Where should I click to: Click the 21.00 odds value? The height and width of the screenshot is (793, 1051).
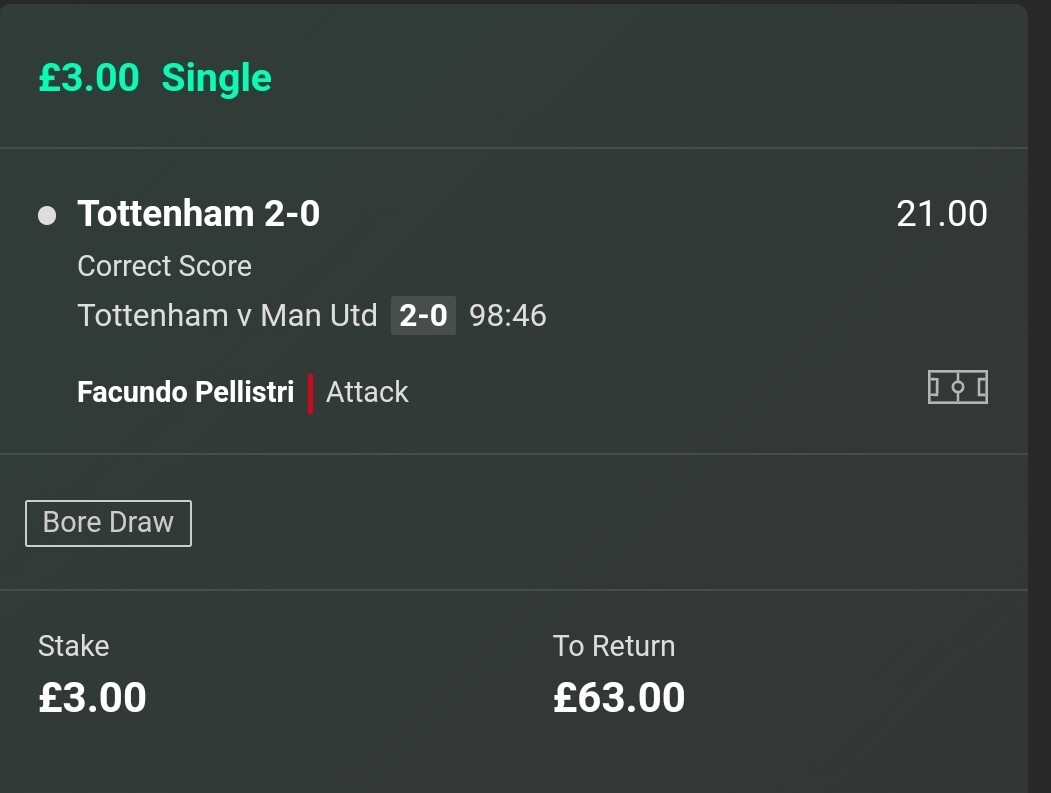click(942, 215)
